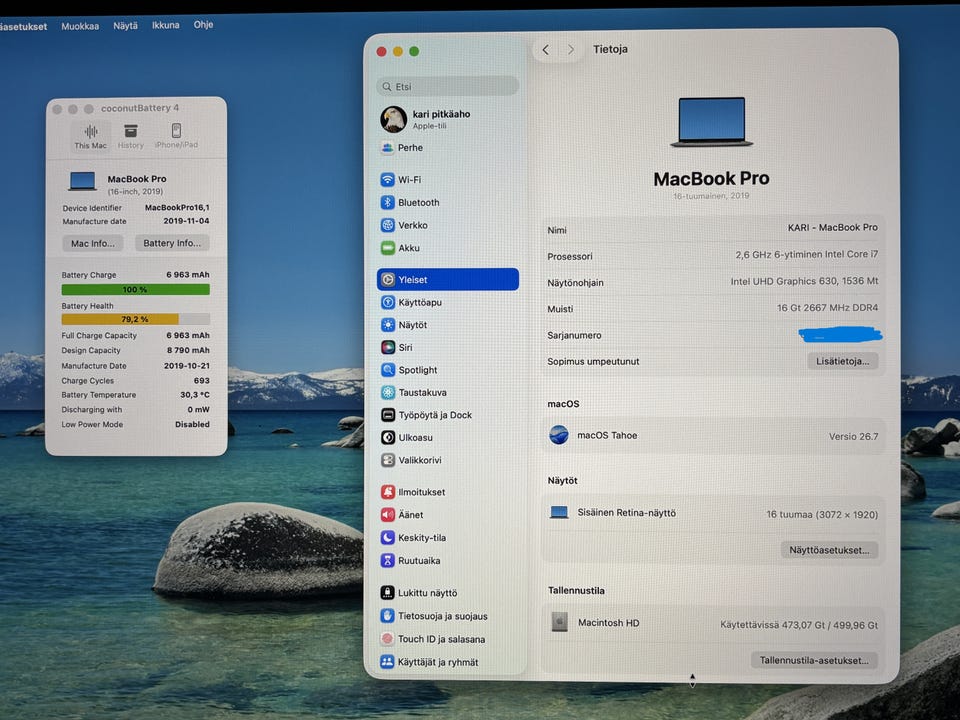Click the MacBook Pro image in Tietoja
Screen dimensions: 960x720
tap(711, 122)
